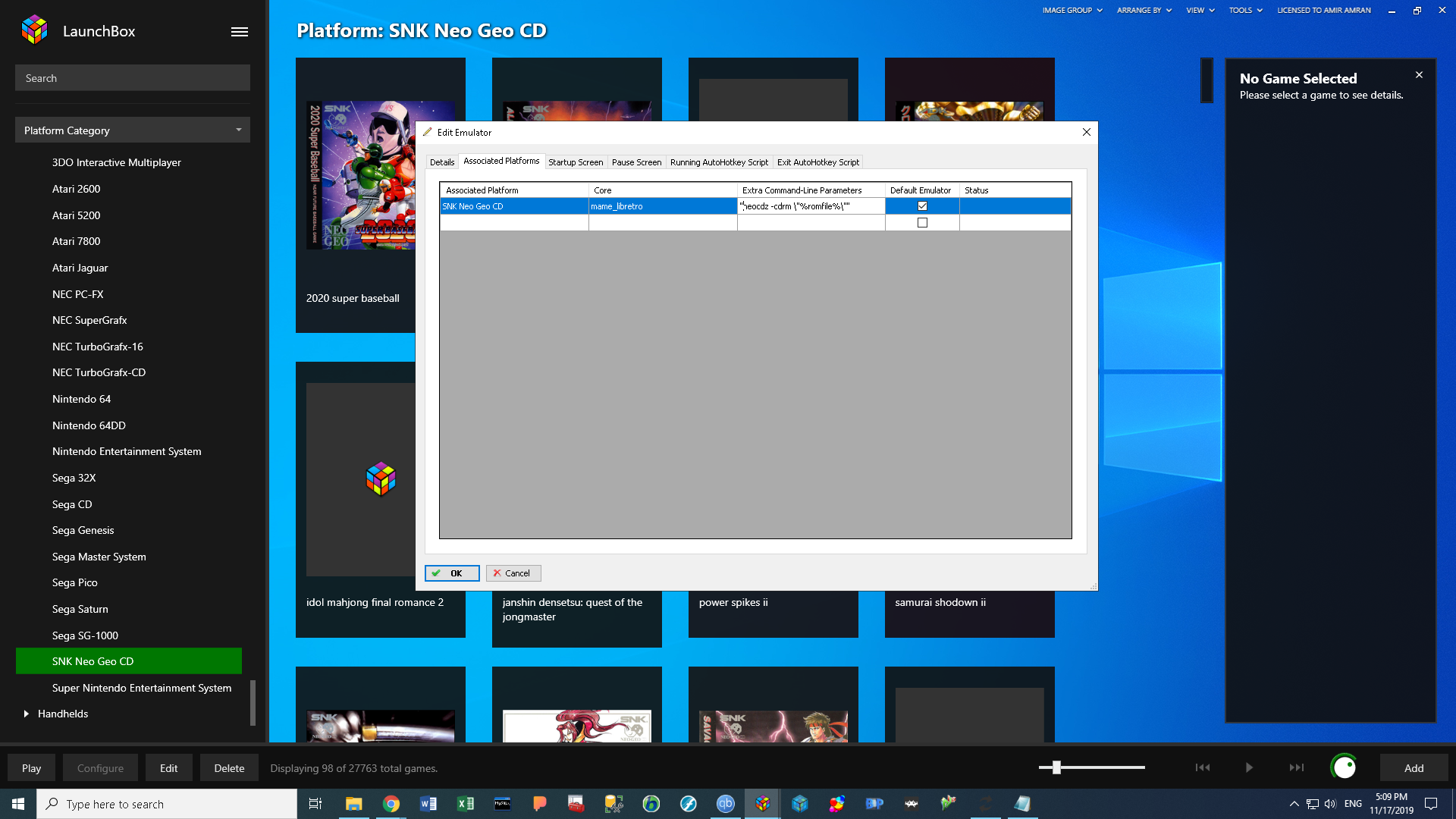Switch to LaunchBox taskbar icon
The width and height of the screenshot is (1456, 819).
point(762,804)
